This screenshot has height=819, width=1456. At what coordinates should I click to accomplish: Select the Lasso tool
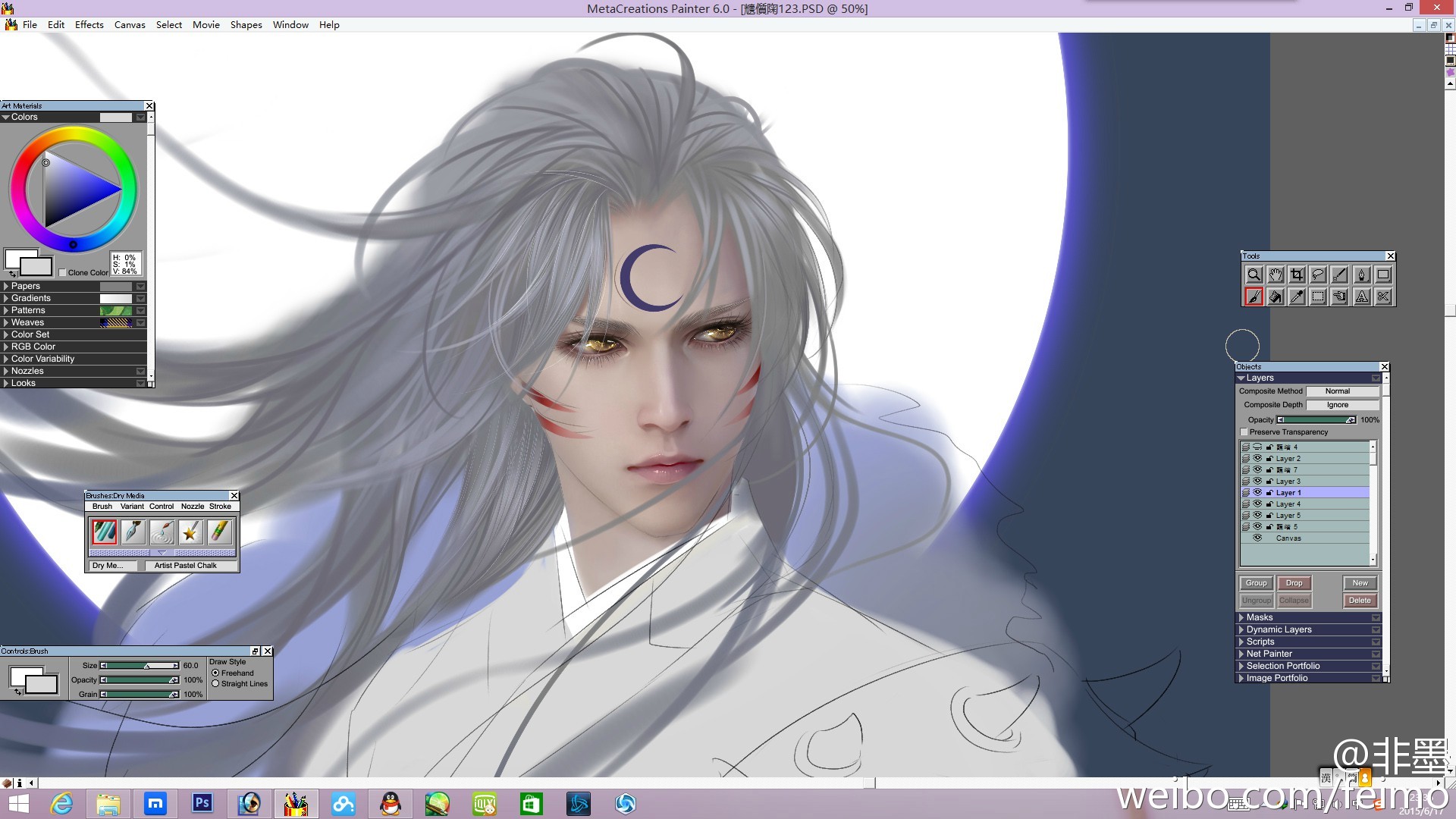[1318, 275]
